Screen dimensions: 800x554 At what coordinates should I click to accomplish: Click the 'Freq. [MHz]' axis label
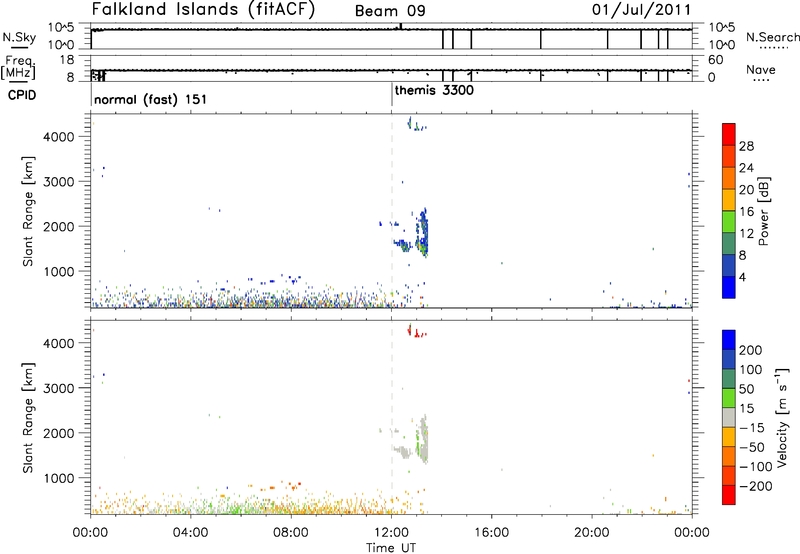click(18, 67)
